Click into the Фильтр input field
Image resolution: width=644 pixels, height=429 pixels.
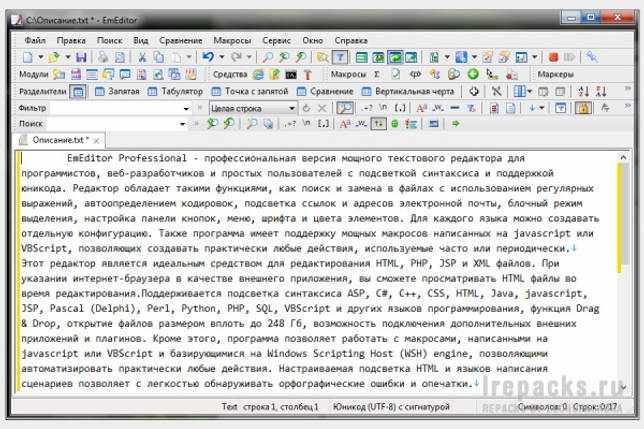click(x=115, y=108)
